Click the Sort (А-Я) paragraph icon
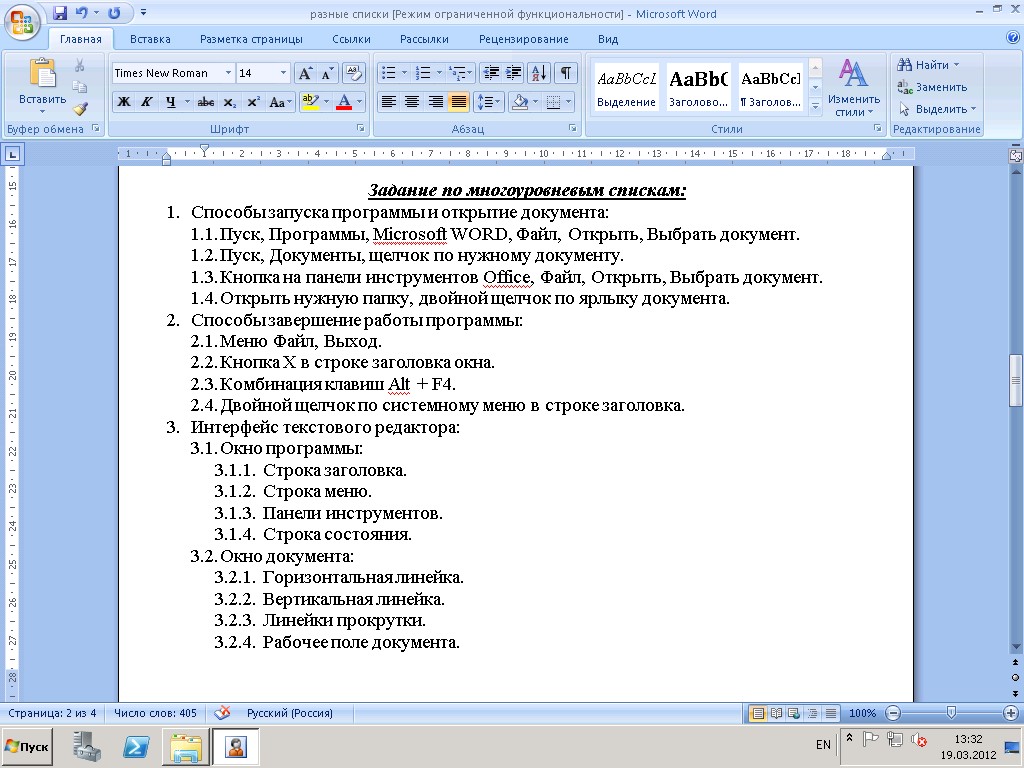Screen dimensions: 1024x768 click(x=539, y=73)
